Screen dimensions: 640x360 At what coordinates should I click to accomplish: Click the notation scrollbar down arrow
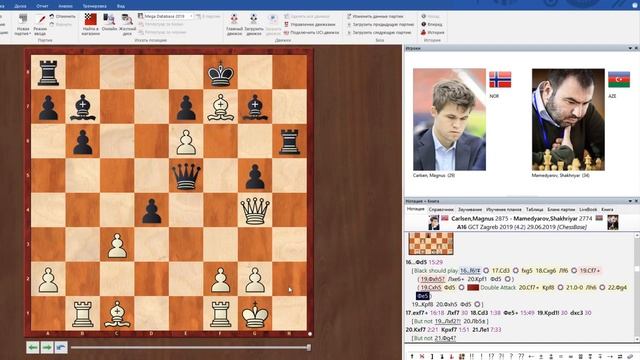637,339
